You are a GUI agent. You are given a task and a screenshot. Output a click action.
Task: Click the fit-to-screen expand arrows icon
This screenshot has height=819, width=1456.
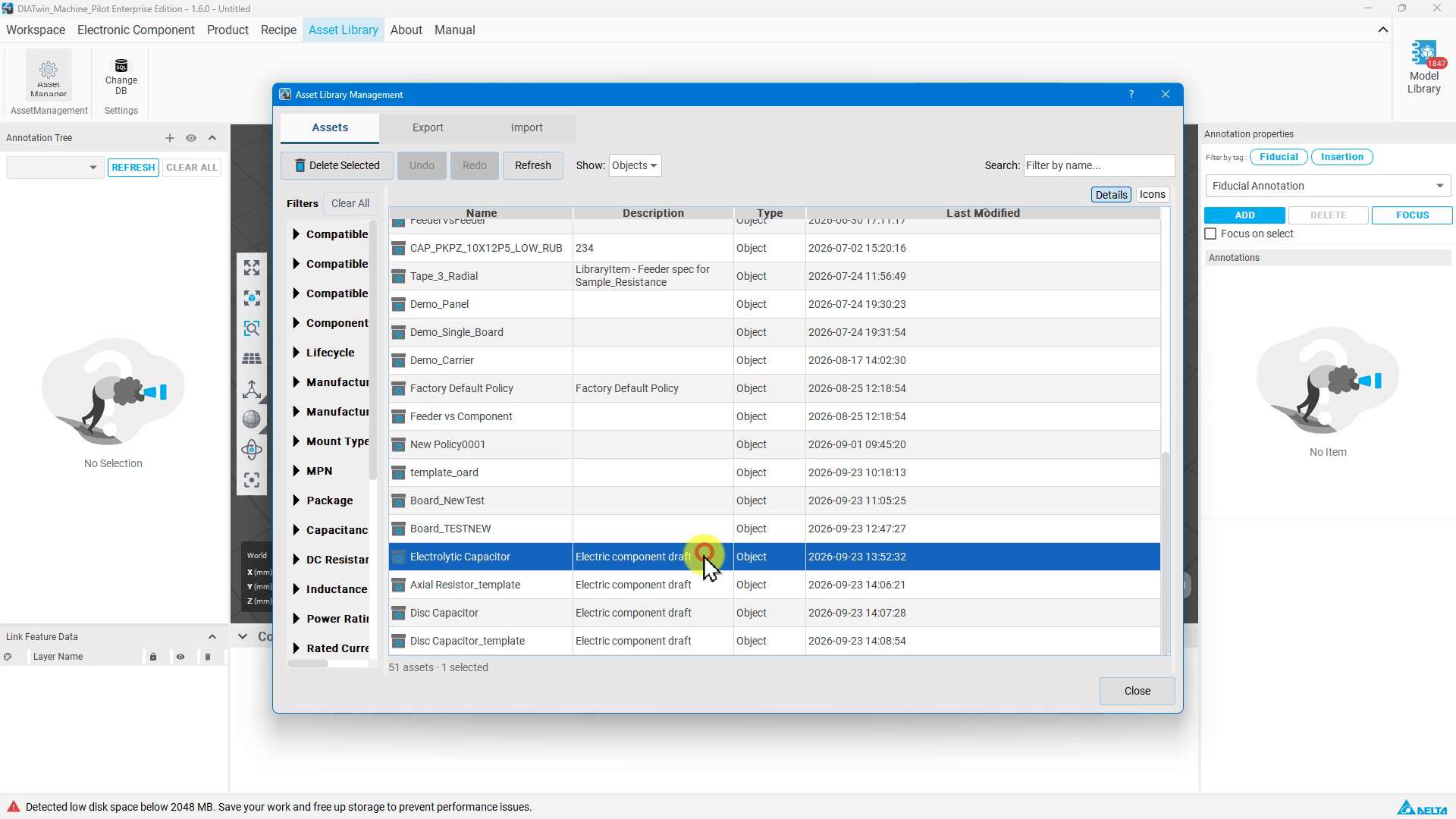coord(252,268)
